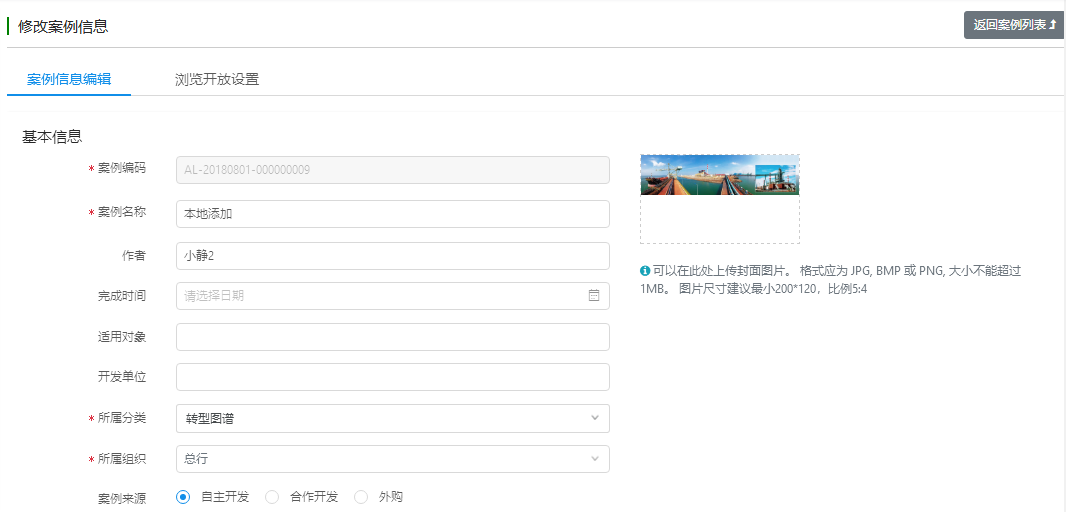
Task: Switch to the 浏览开放设置 tab
Action: click(217, 79)
